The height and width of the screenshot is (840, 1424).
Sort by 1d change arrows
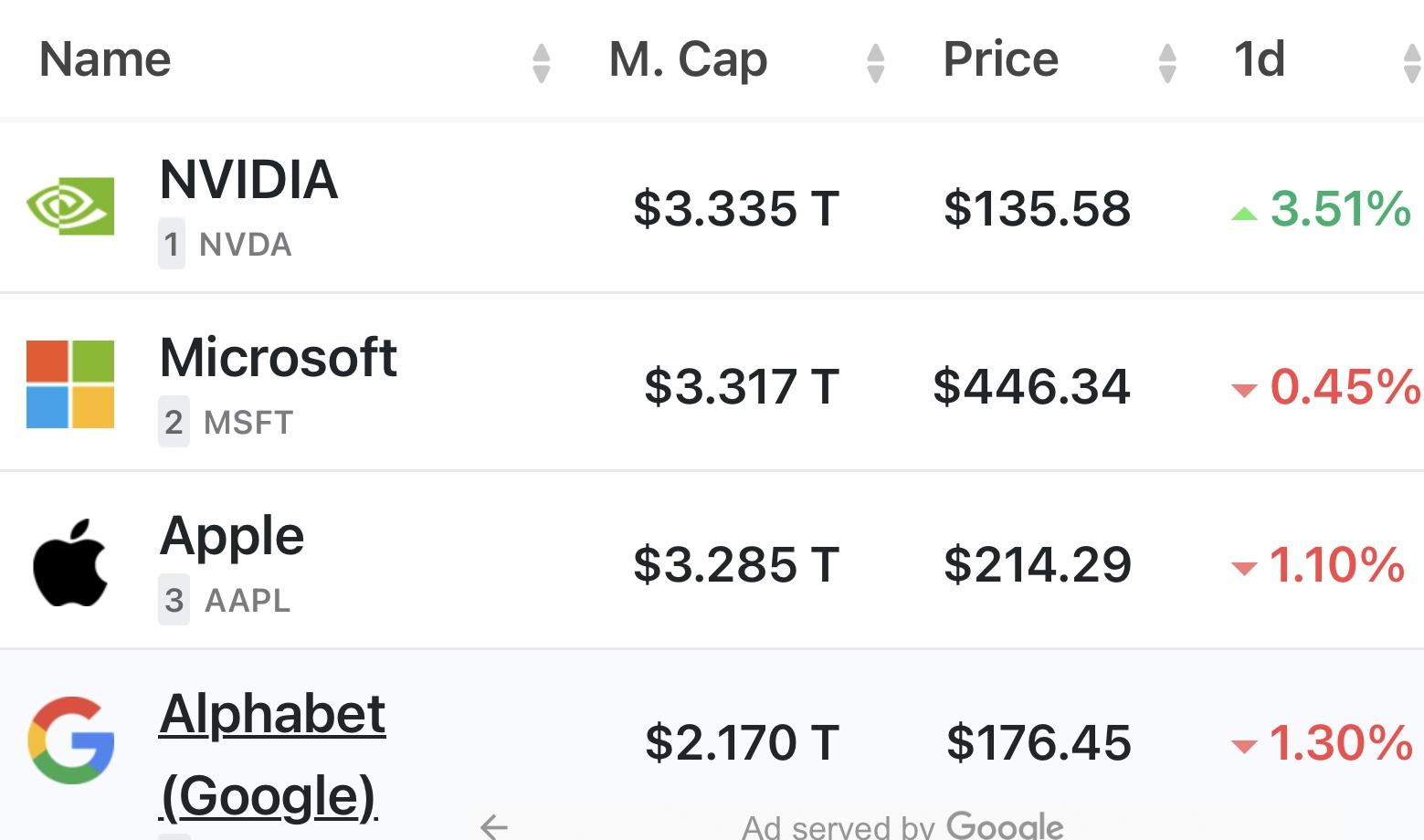pos(1411,63)
